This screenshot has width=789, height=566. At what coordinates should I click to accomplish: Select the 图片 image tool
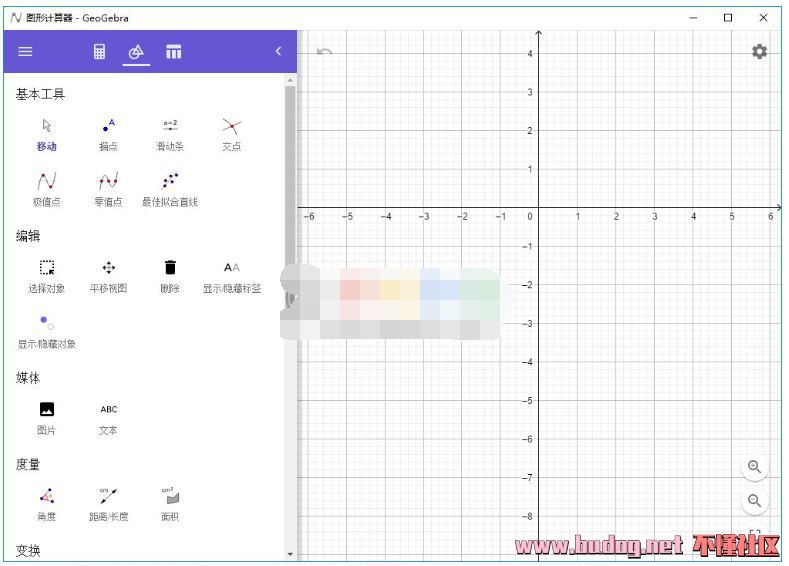[46, 418]
